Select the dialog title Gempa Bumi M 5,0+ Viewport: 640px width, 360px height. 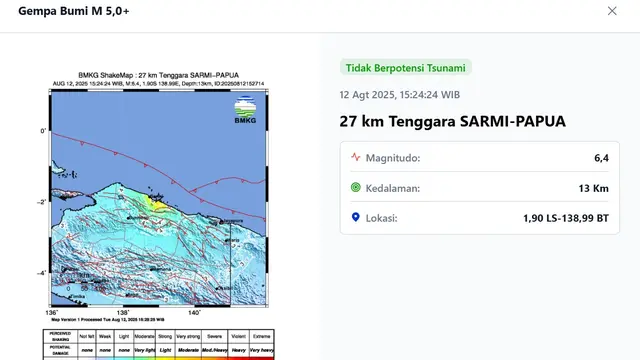point(73,11)
